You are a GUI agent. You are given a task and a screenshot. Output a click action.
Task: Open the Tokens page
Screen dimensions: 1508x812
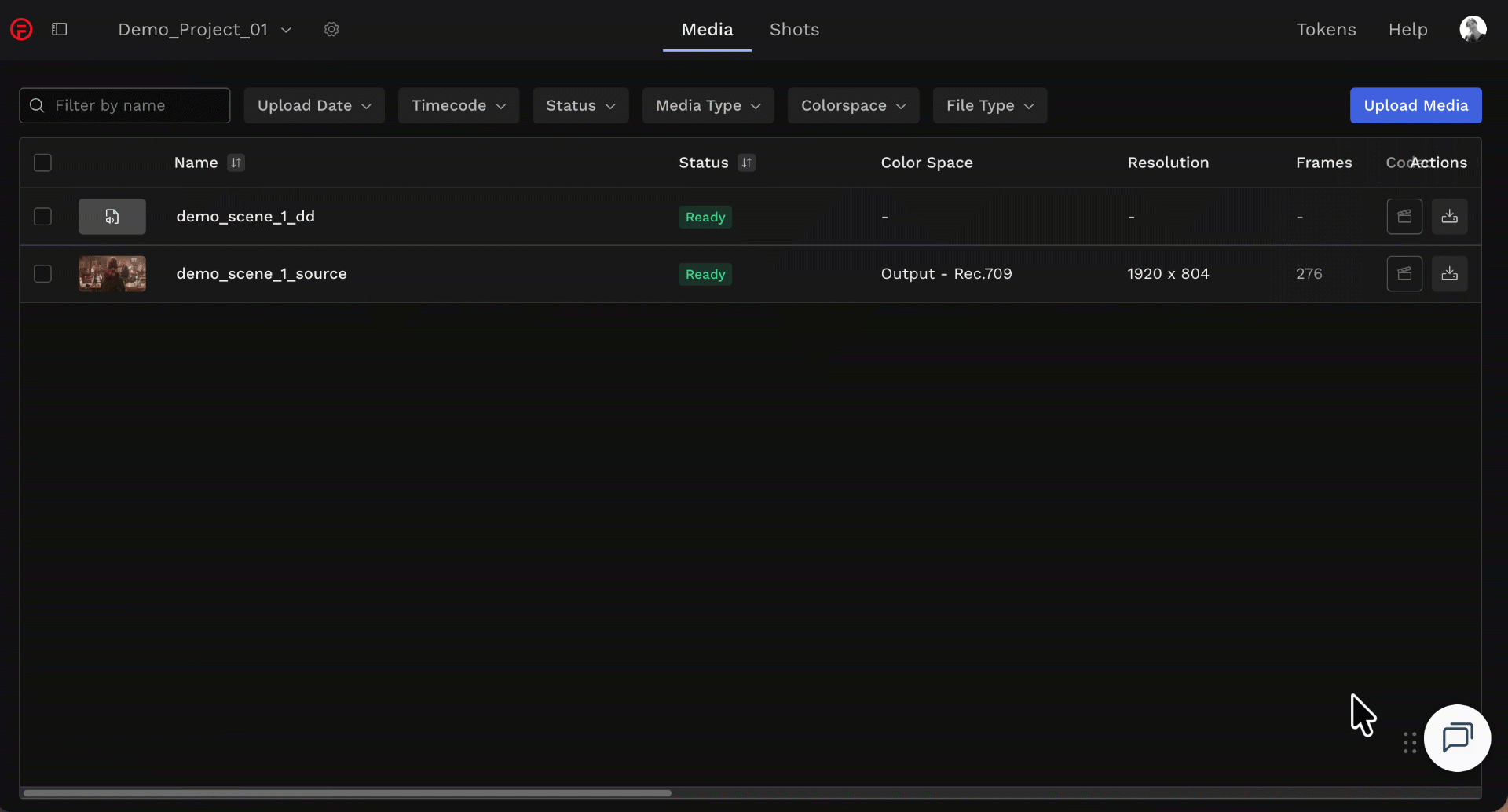1326,30
